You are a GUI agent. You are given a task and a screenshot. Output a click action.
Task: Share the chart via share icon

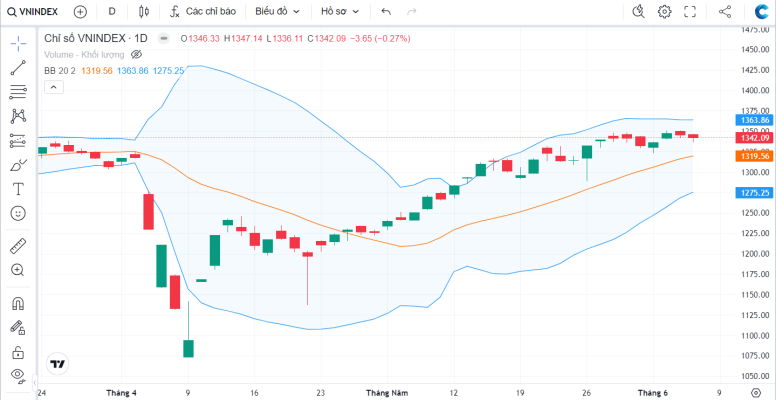(x=725, y=12)
